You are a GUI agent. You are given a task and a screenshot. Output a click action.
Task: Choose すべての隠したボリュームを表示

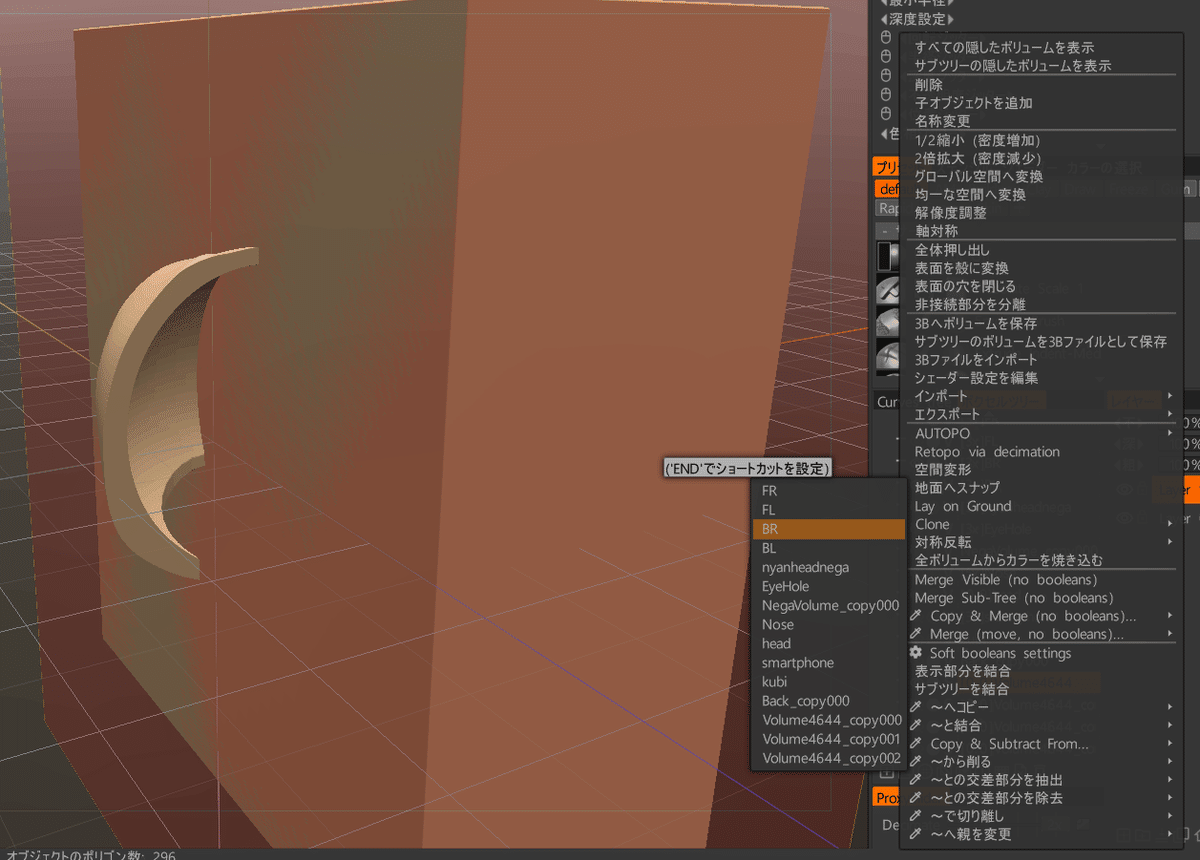coord(1004,47)
